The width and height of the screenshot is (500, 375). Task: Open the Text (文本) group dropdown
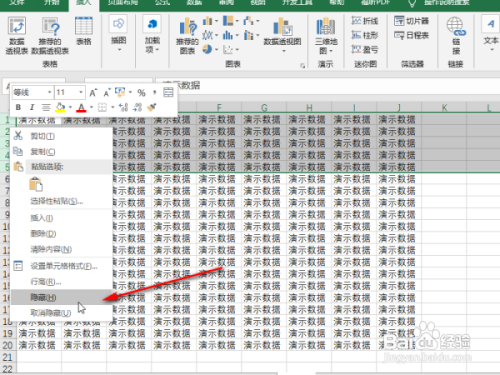pos(491,34)
